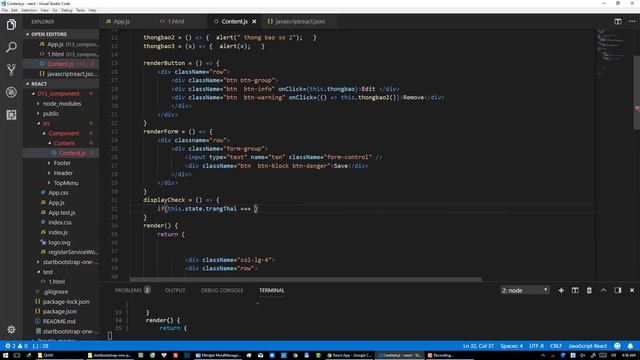
Task: Collapse the Component folder
Action: (x=64, y=133)
